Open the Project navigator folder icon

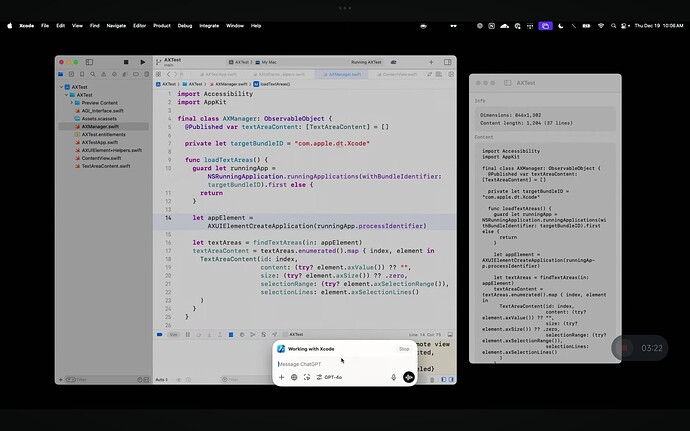click(61, 74)
